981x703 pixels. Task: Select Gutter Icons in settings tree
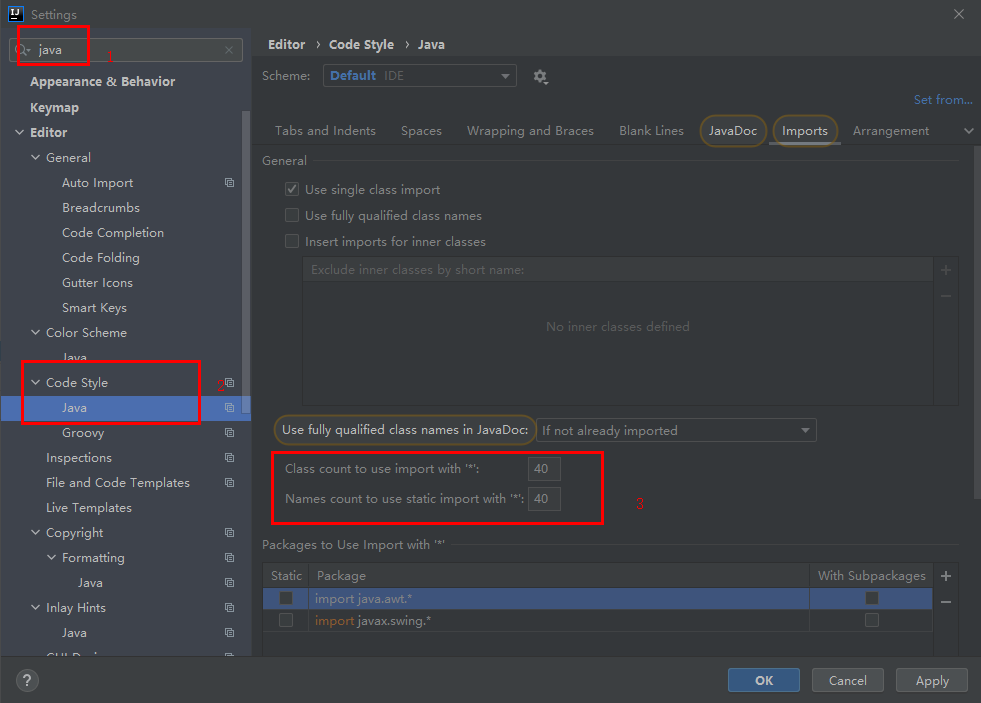tap(97, 283)
